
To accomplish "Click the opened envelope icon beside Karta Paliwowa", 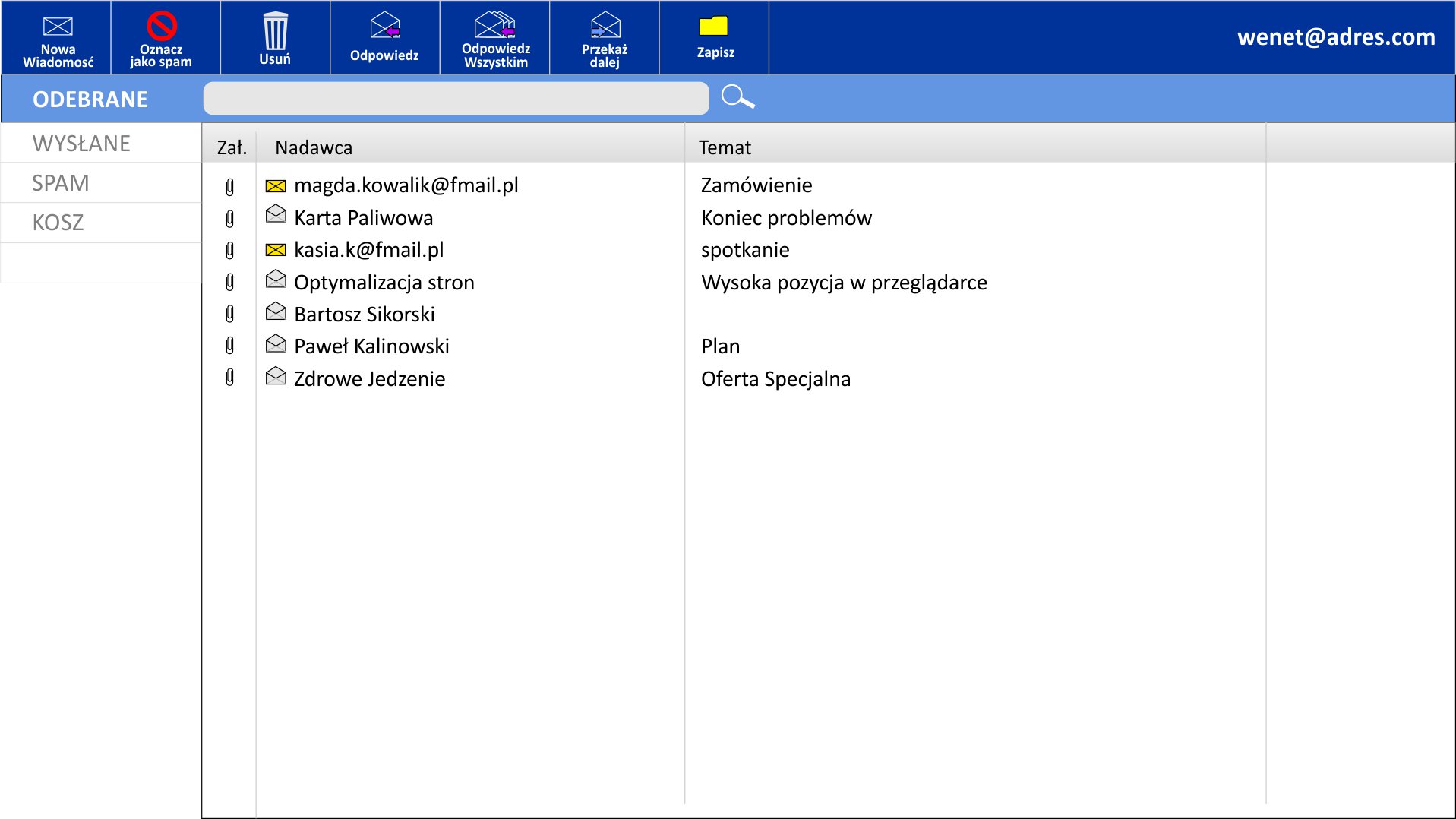I will coord(276,215).
